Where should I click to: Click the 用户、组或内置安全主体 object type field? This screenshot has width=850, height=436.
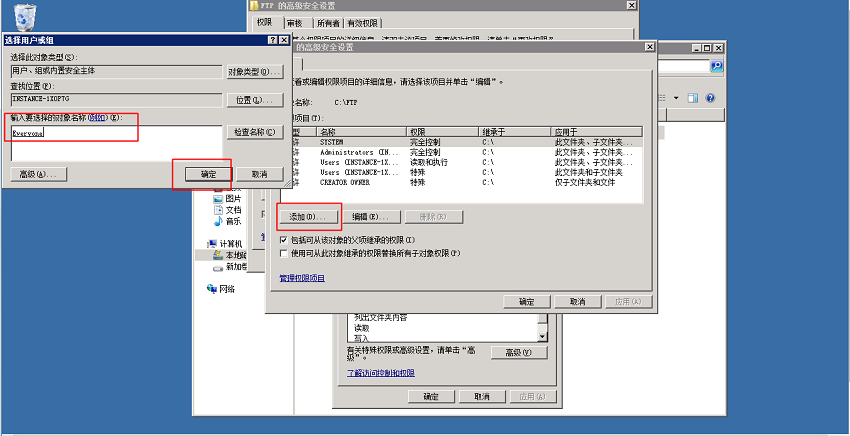[117, 72]
